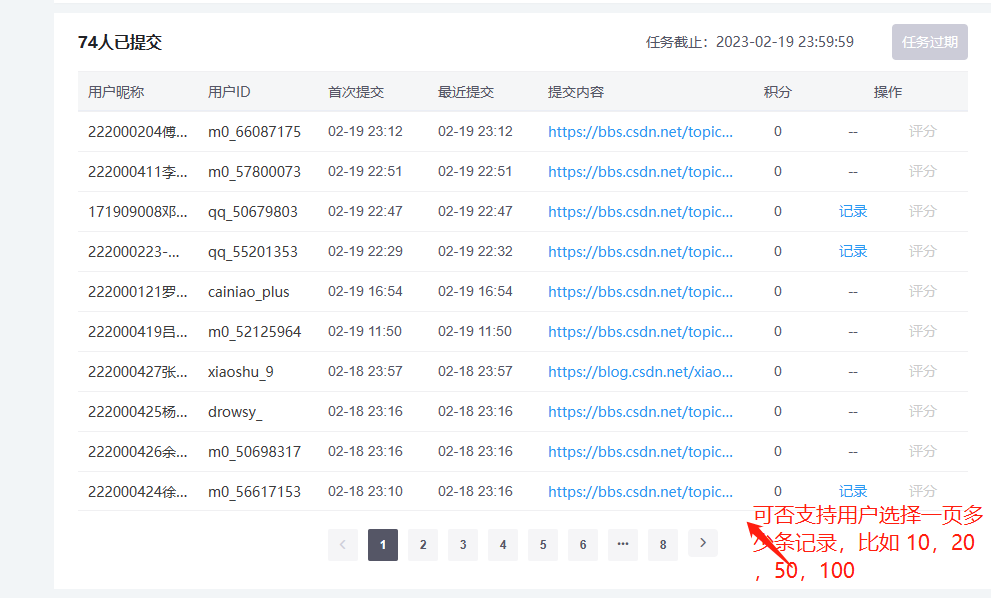Open submission link for m0_50698317
The height and width of the screenshot is (598, 991).
coord(640,451)
